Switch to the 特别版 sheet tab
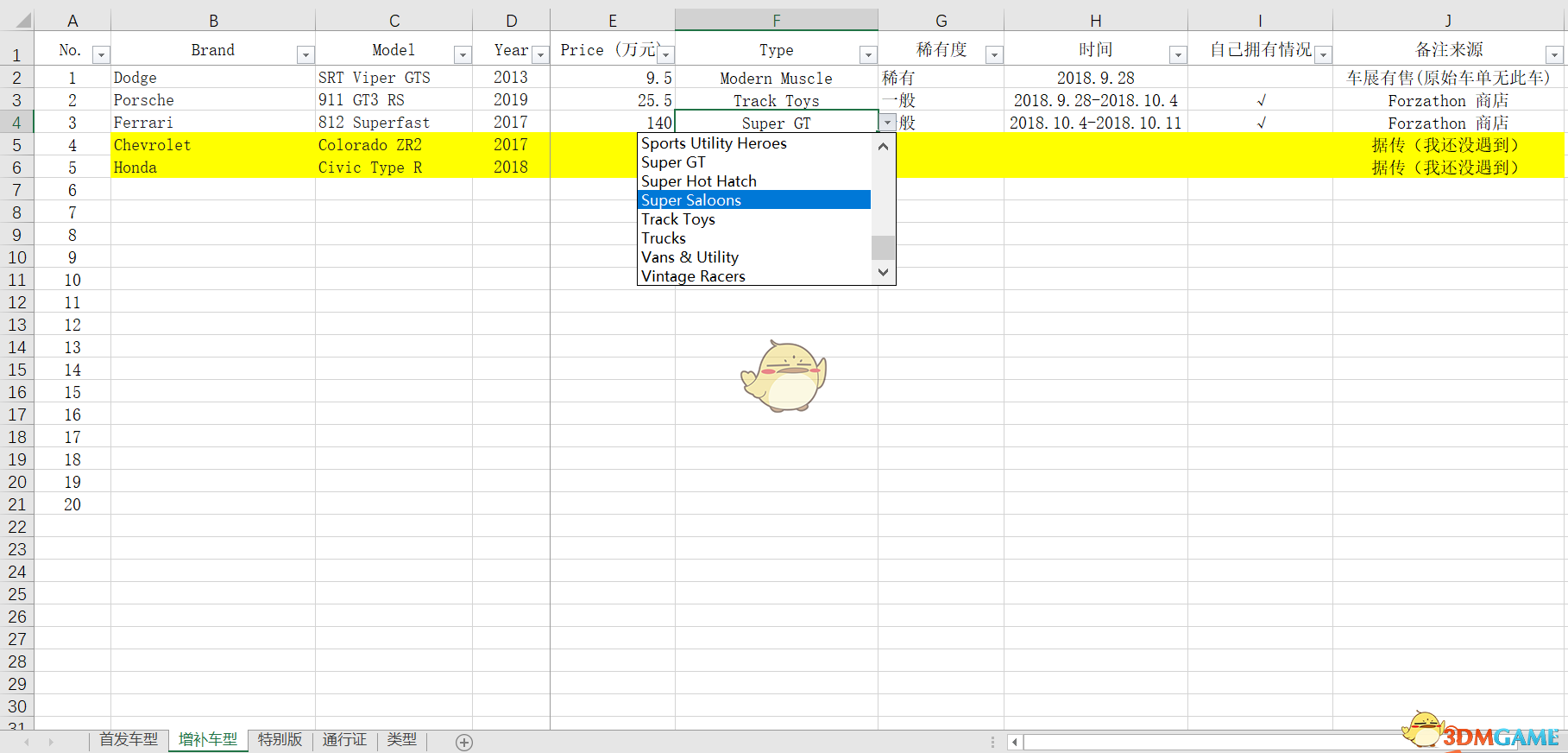 pyautogui.click(x=280, y=740)
